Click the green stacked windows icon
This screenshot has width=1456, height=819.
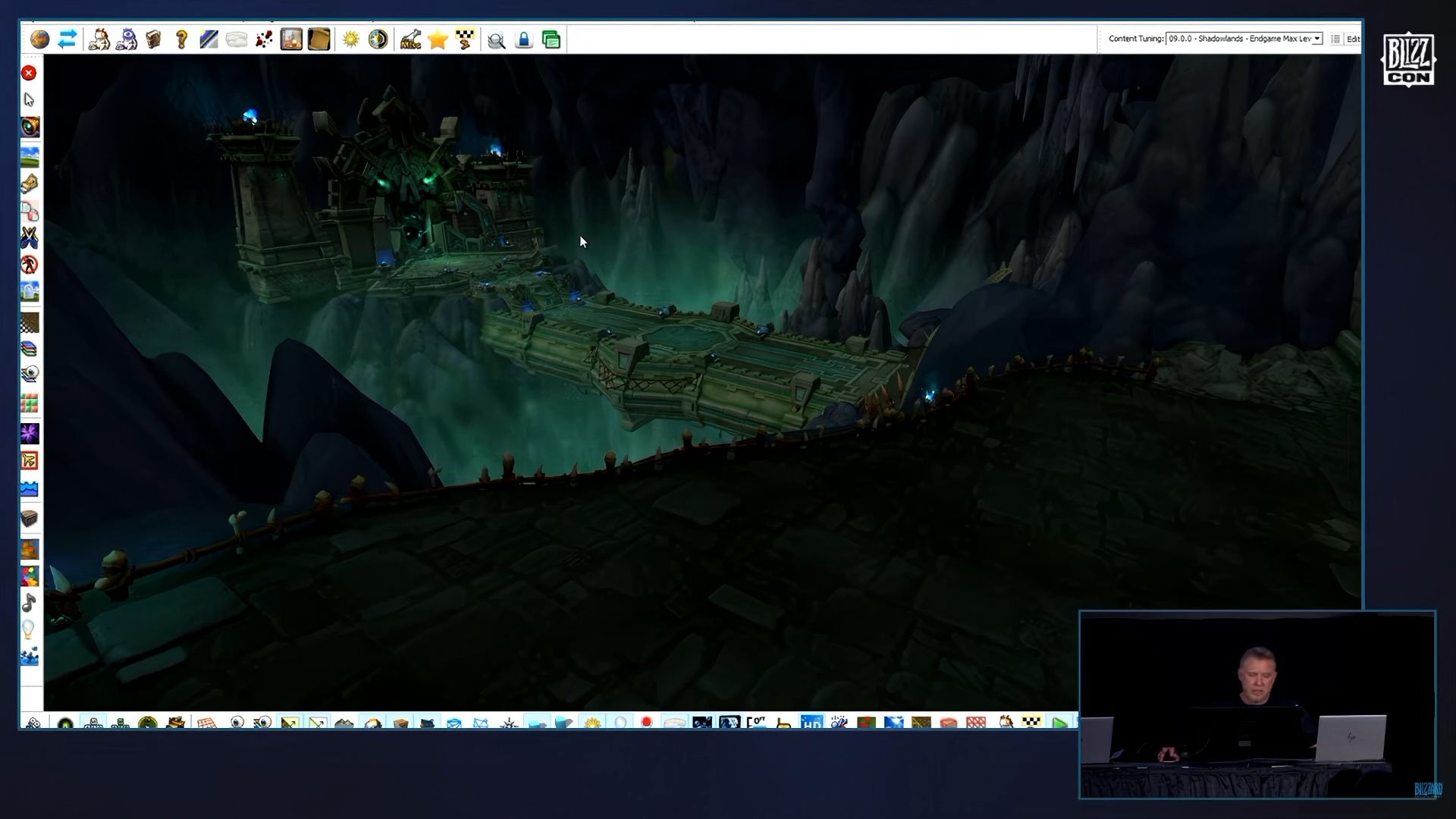tap(551, 39)
